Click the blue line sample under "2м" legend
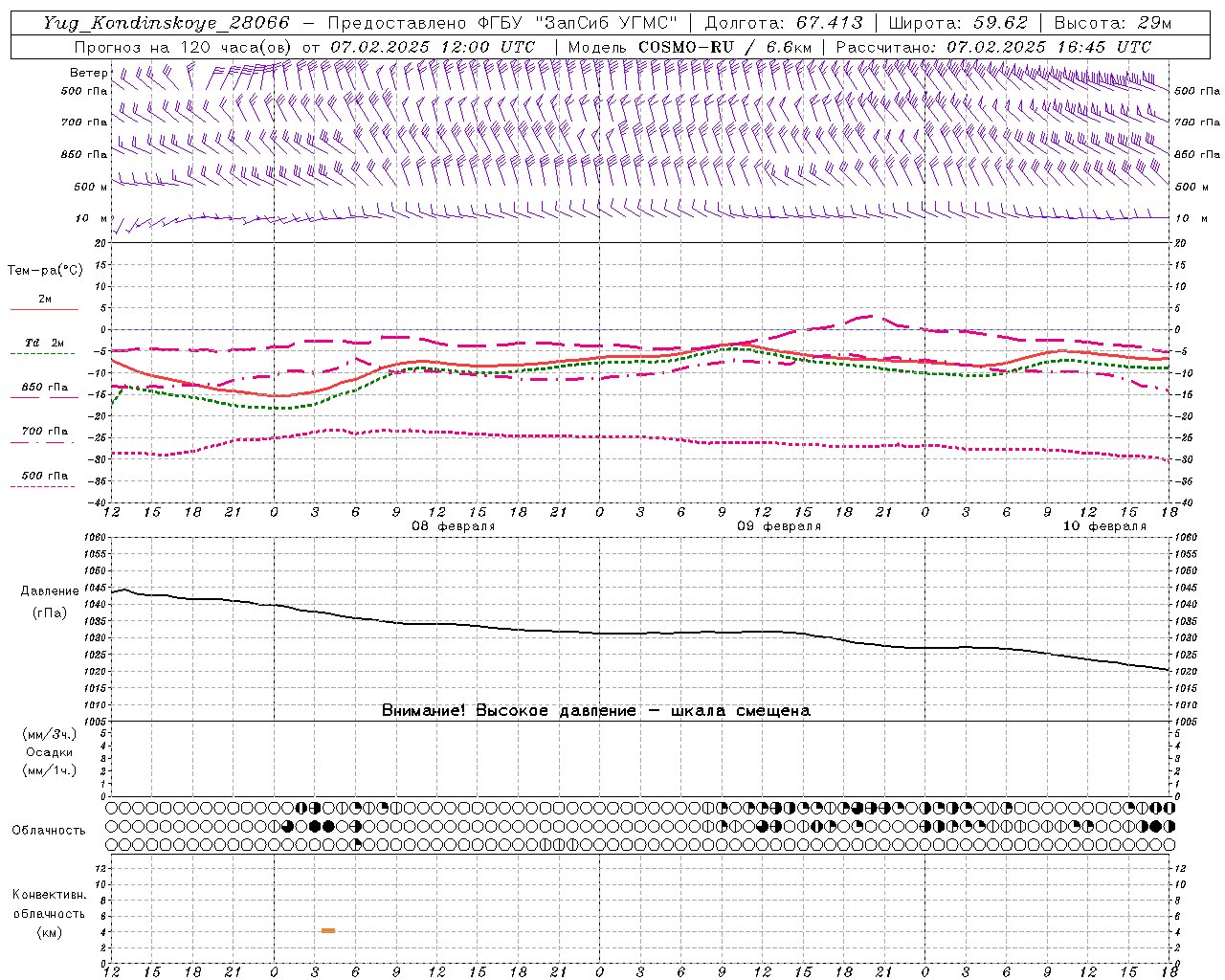The width and height of the screenshot is (1225, 980). (45, 309)
